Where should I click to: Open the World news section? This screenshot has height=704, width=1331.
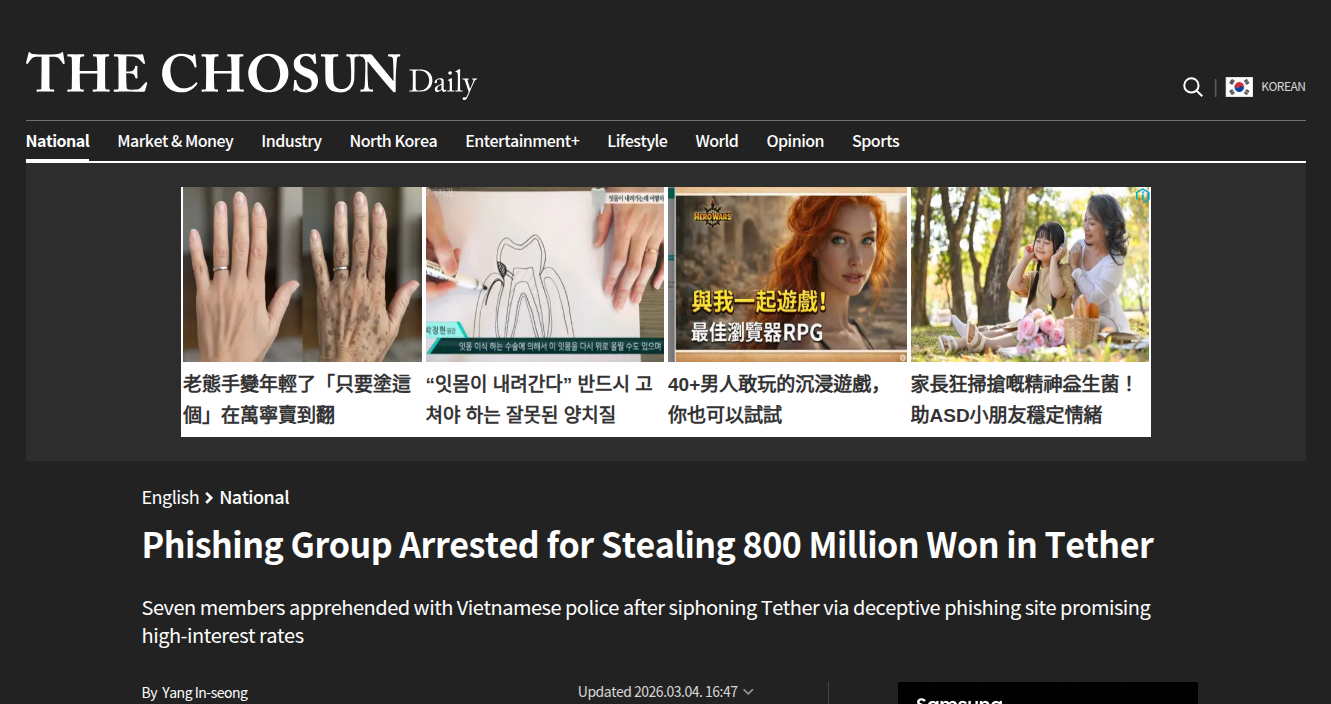coord(717,141)
